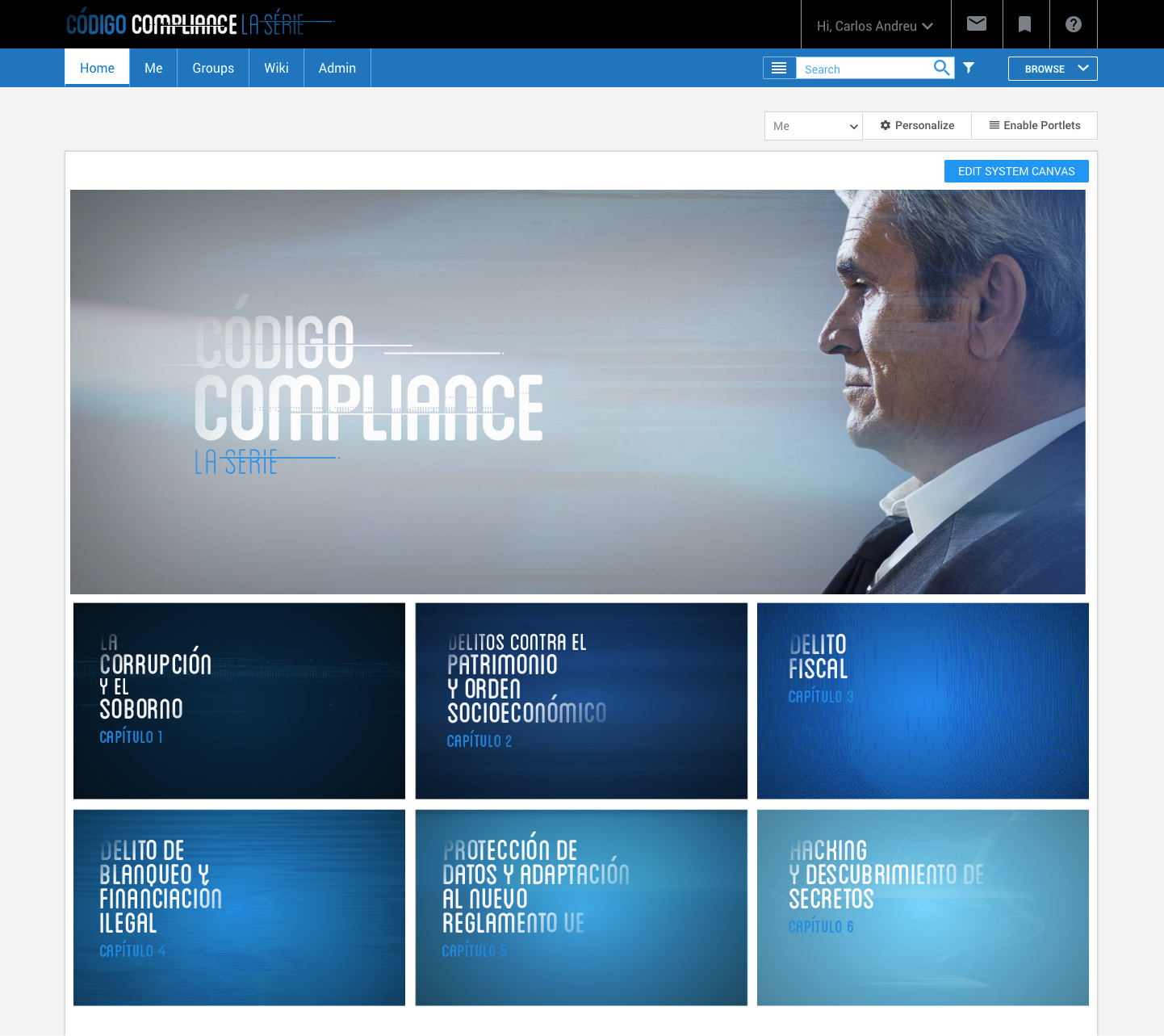Click the Edit System Canvas button
This screenshot has width=1164, height=1036.
(1015, 171)
